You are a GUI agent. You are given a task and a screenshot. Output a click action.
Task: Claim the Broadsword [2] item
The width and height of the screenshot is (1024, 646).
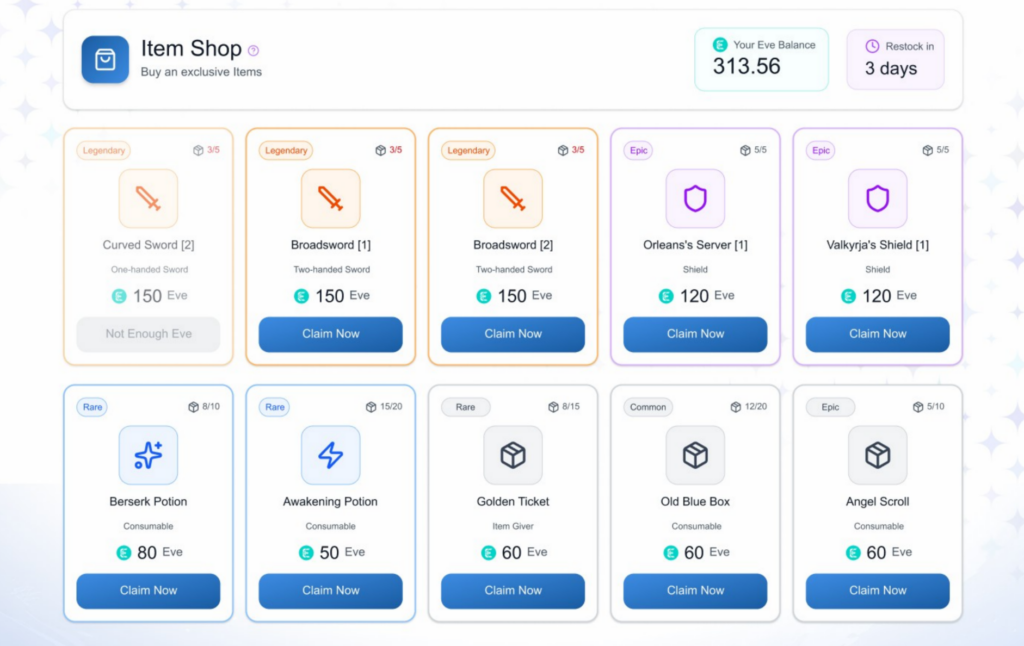[x=513, y=334]
